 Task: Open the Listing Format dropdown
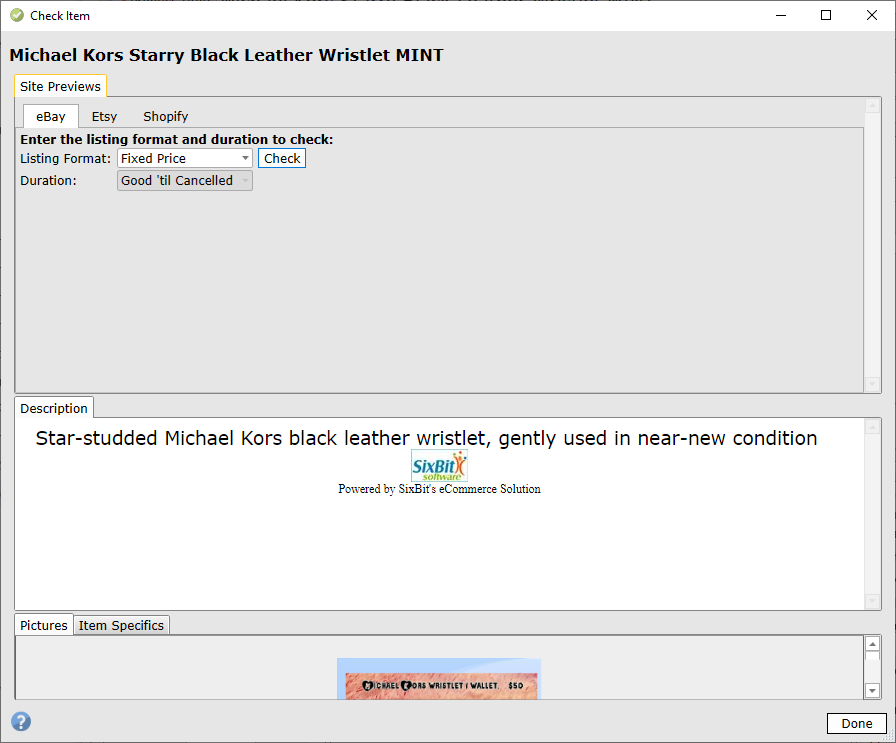(185, 158)
